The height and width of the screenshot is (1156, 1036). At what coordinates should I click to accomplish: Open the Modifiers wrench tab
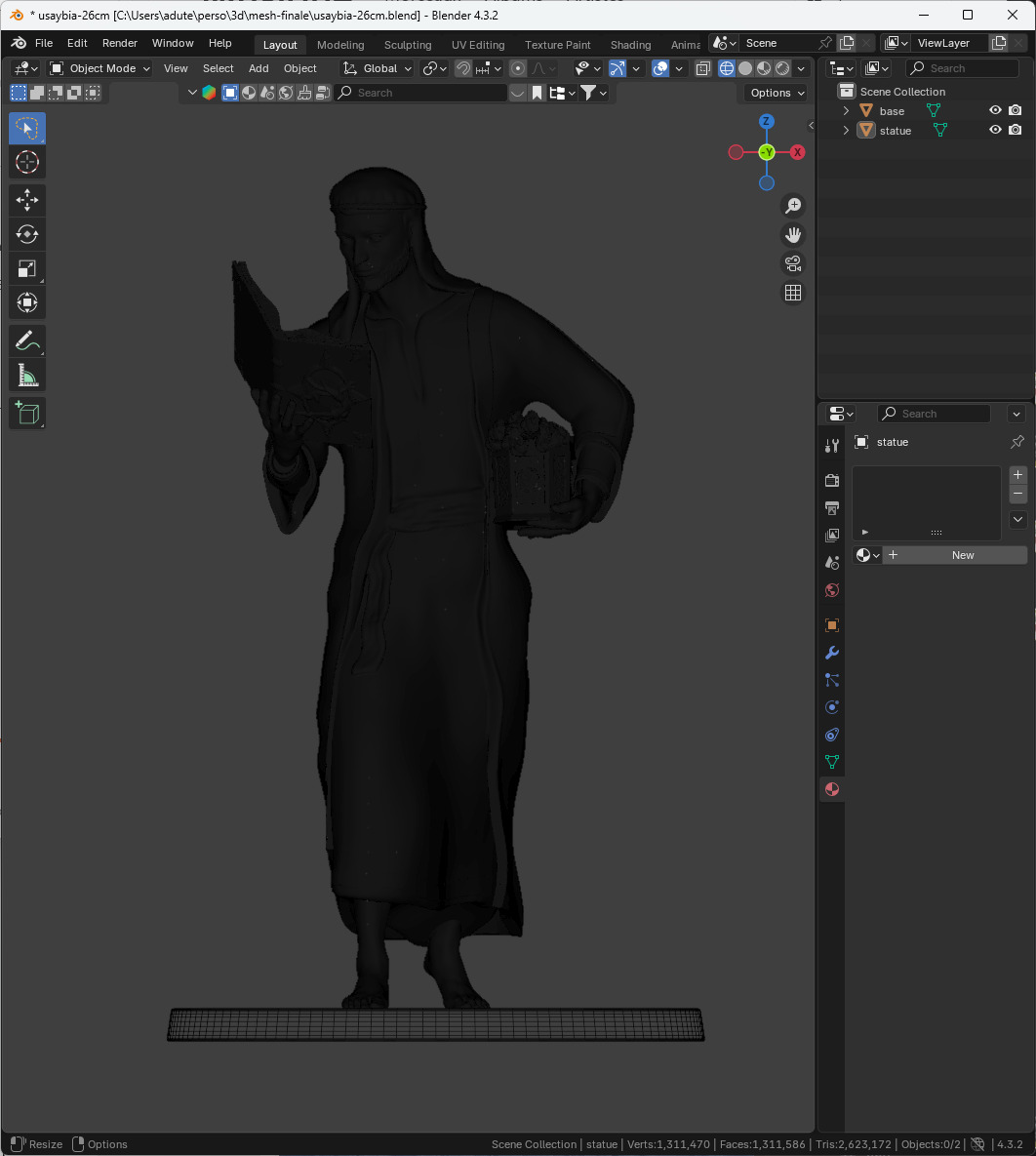click(x=832, y=653)
